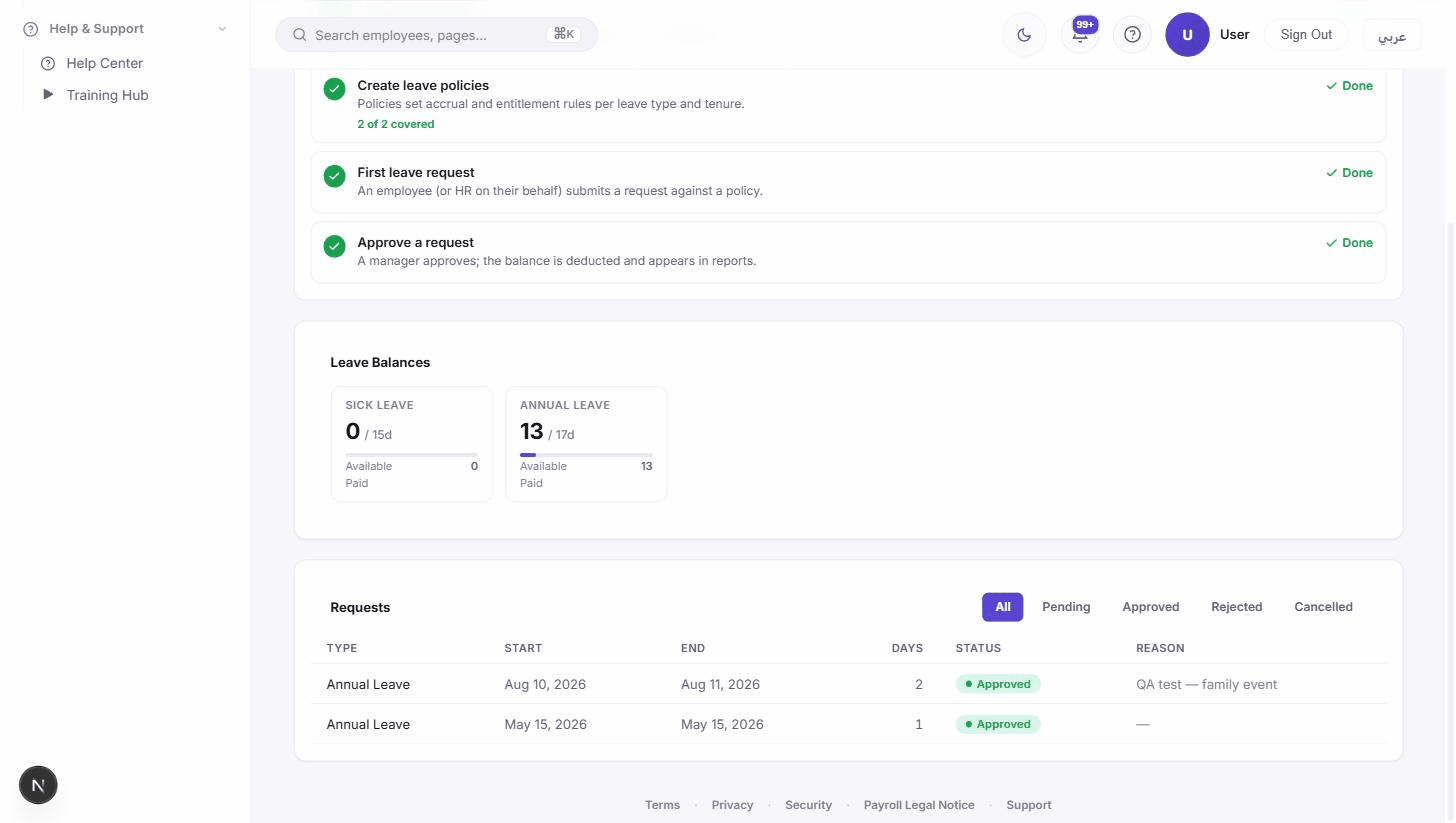
Task: Click the Sick Leave progress bar
Action: 412,455
